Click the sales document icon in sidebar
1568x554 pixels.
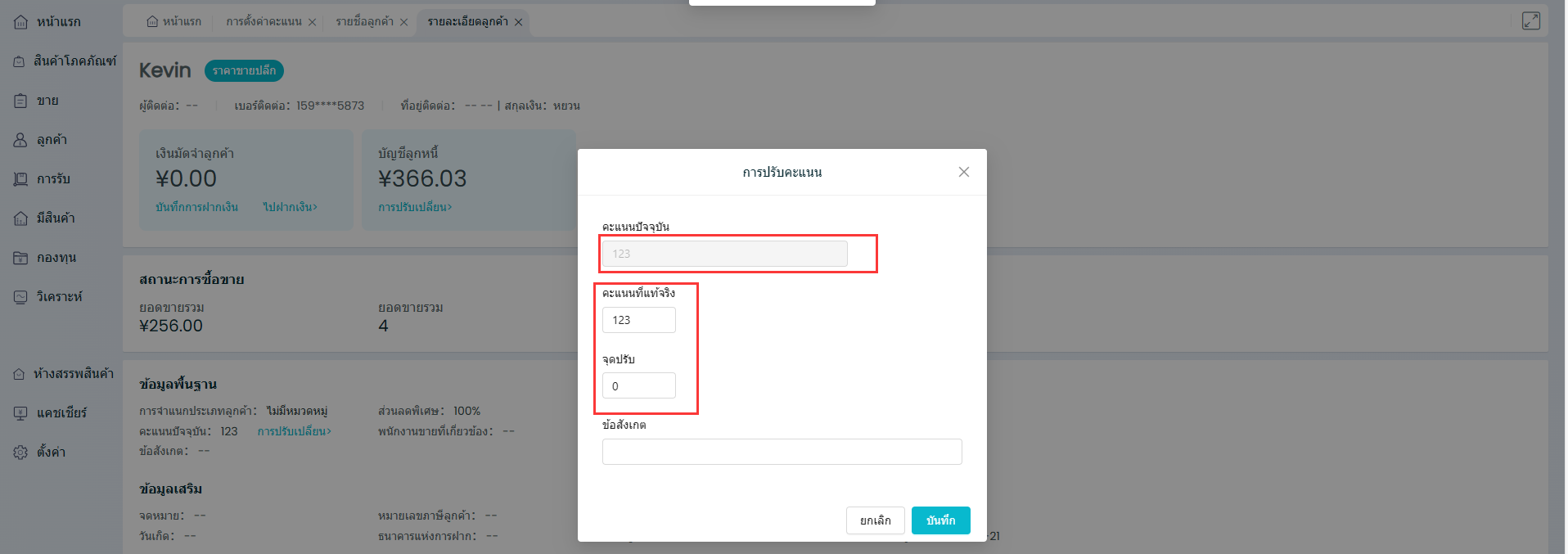(20, 101)
